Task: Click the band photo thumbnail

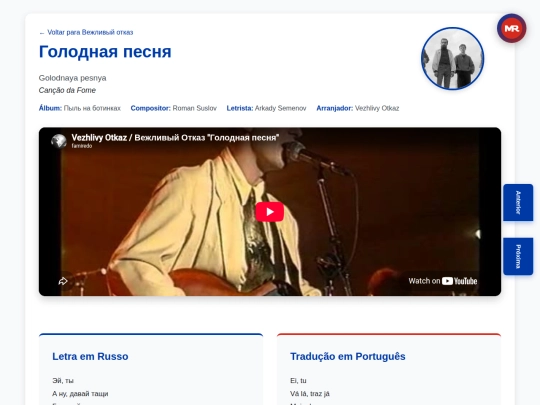Action: pos(453,59)
